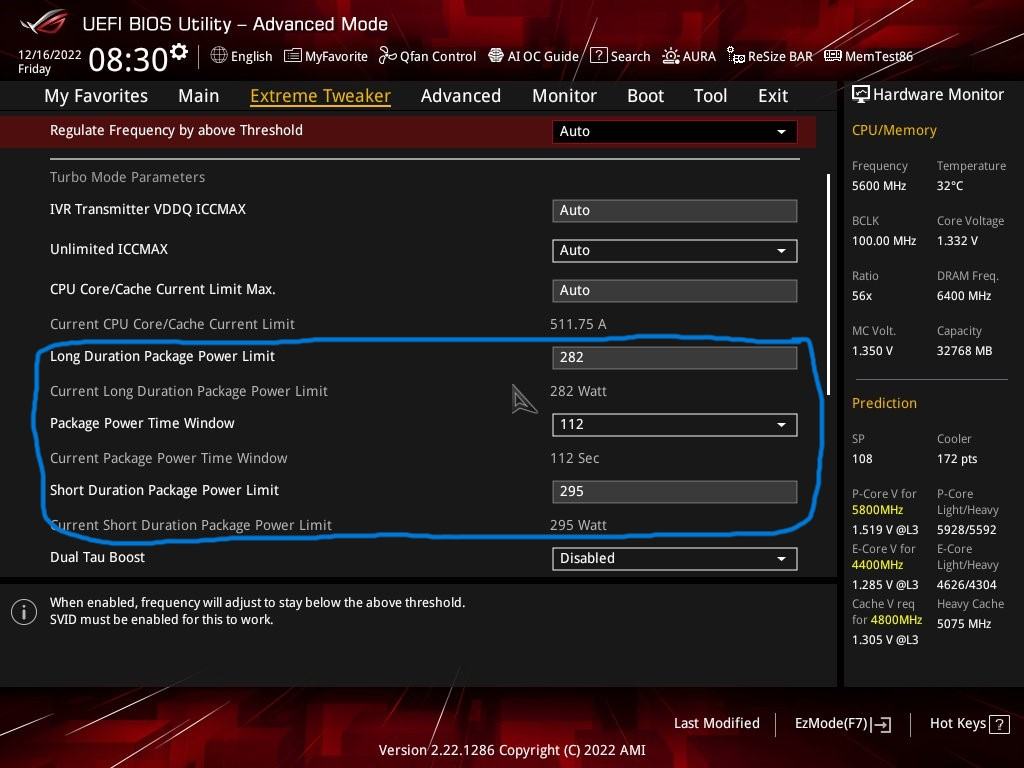Viewport: 1024px width, 768px height.
Task: Click the 1.332 V core voltage reading
Action: pos(957,241)
